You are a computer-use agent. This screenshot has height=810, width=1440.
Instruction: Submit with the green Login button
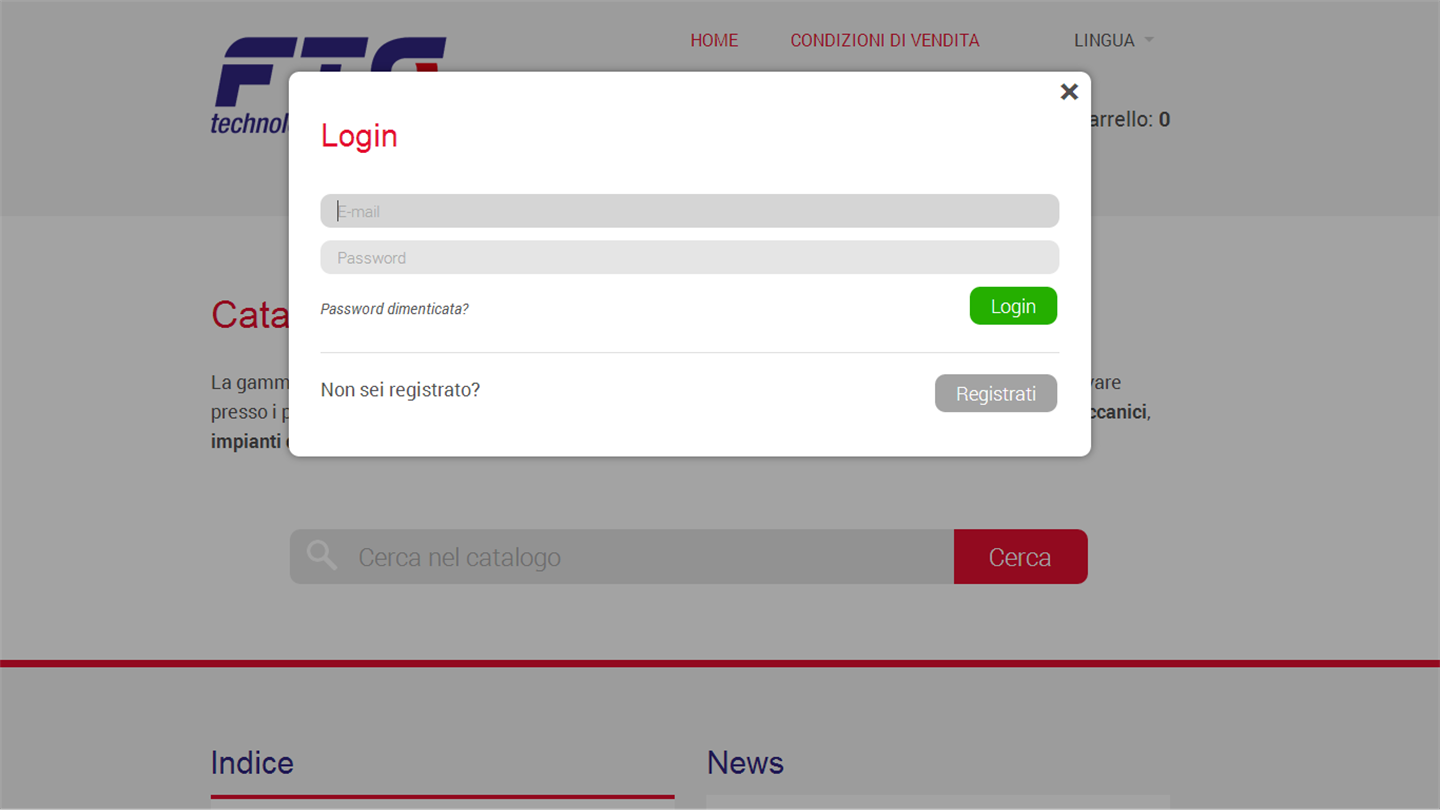coord(1013,306)
